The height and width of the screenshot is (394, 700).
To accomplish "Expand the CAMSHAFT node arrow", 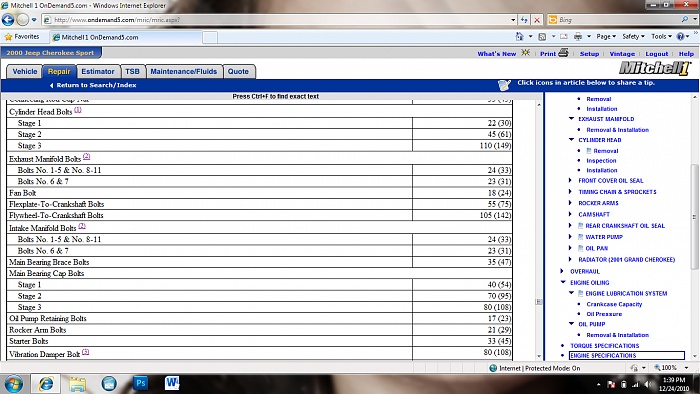I will tap(570, 214).
